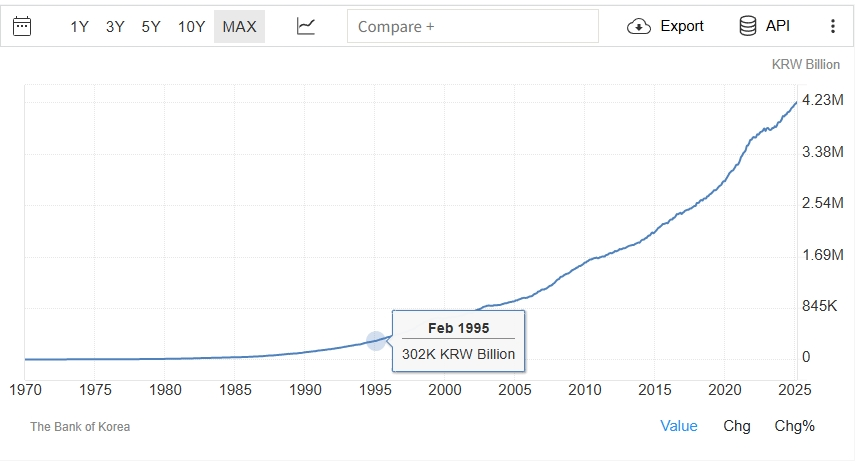Switch to the 3Y time range
The width and height of the screenshot is (858, 466).
tap(115, 27)
